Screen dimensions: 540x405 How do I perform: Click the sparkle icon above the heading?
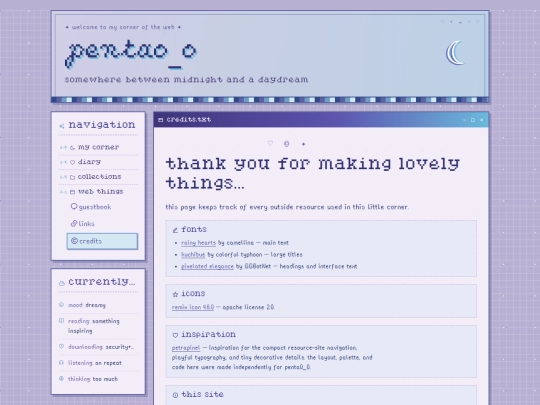(303, 144)
